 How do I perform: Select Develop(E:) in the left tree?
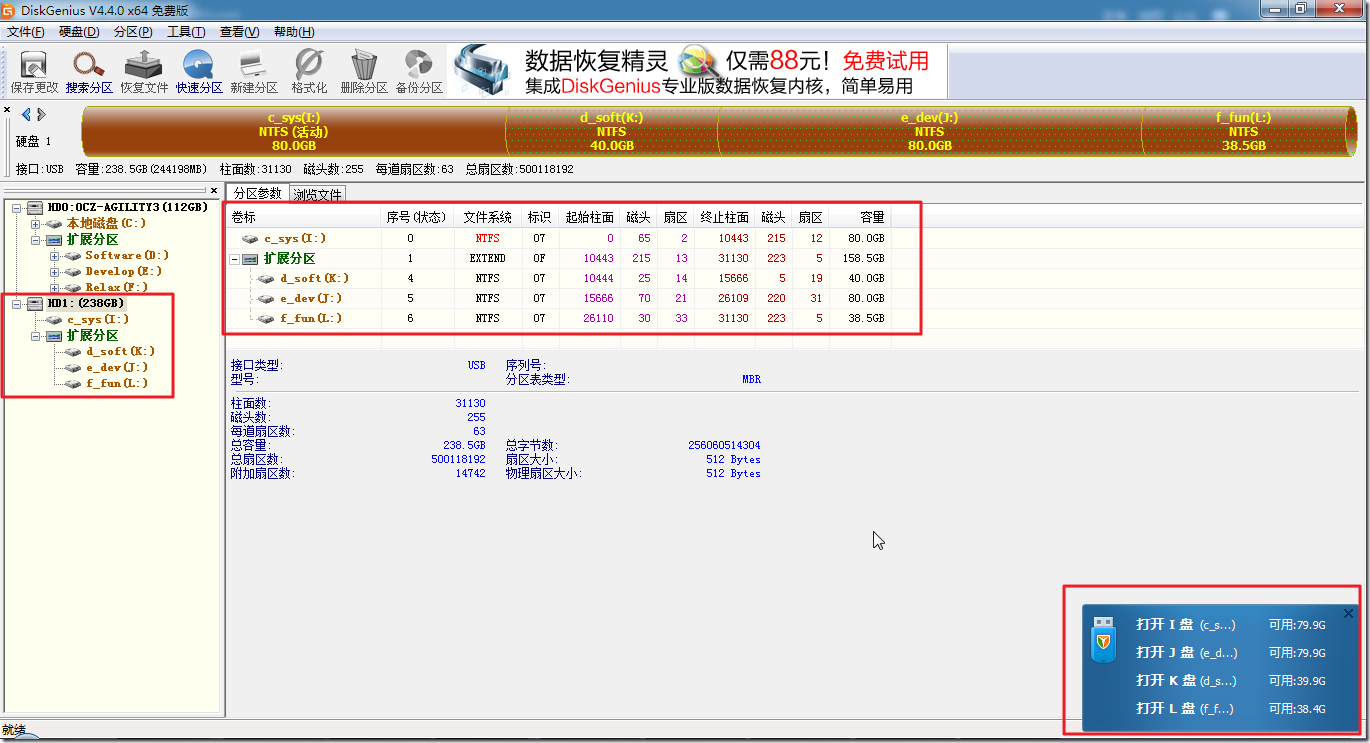pos(124,271)
